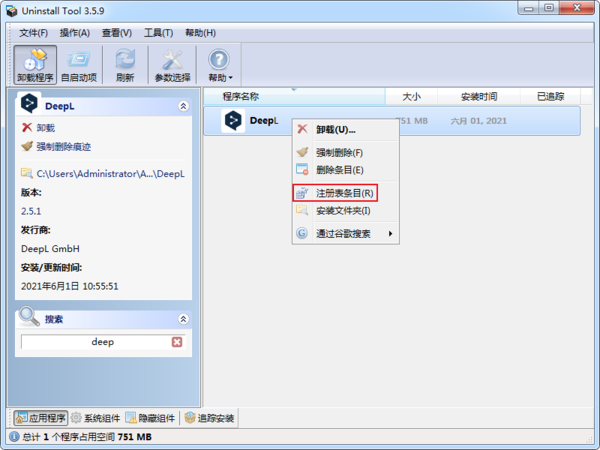Click the DeepL program icon in list
Image resolution: width=600 pixels, height=450 pixels.
tap(233, 121)
